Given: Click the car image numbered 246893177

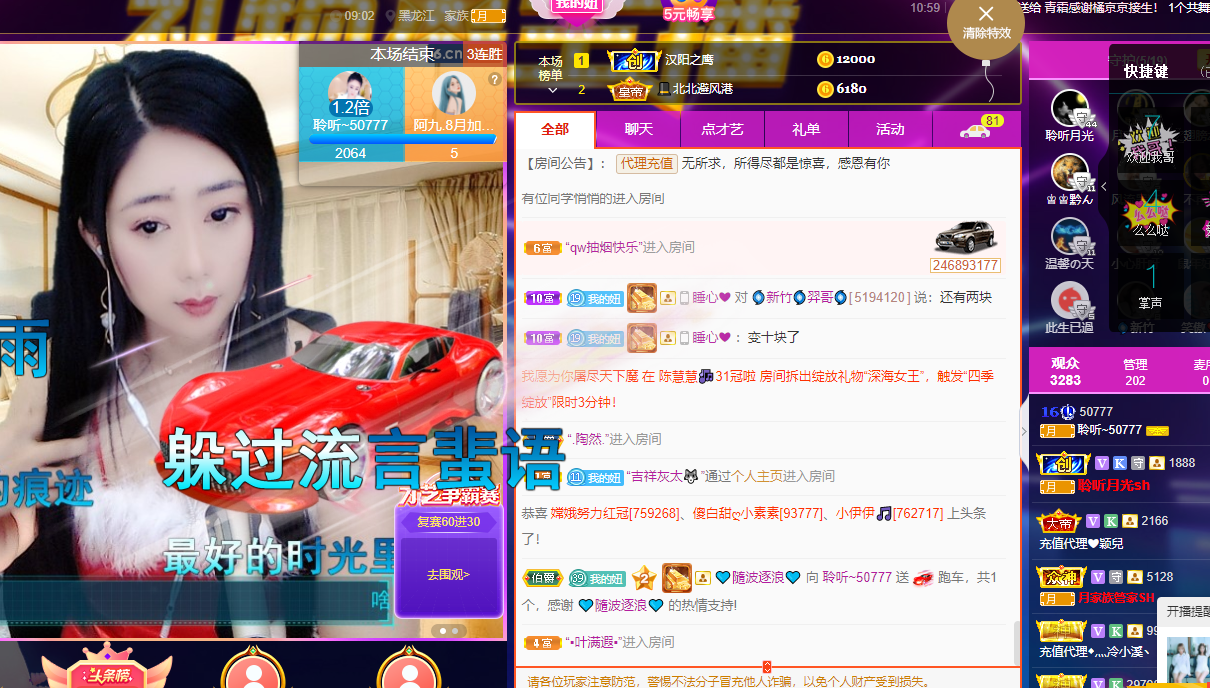Looking at the screenshot, I should (965, 237).
